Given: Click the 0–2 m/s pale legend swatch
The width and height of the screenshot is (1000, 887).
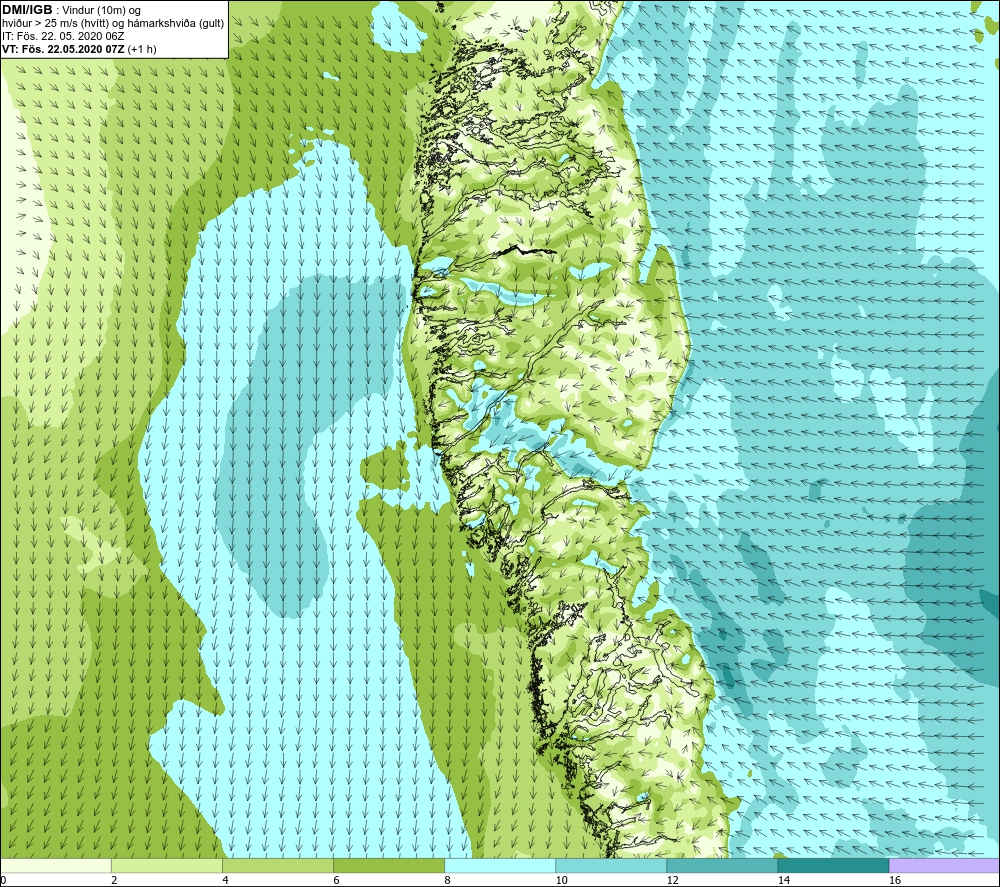Looking at the screenshot, I should click(x=56, y=865).
